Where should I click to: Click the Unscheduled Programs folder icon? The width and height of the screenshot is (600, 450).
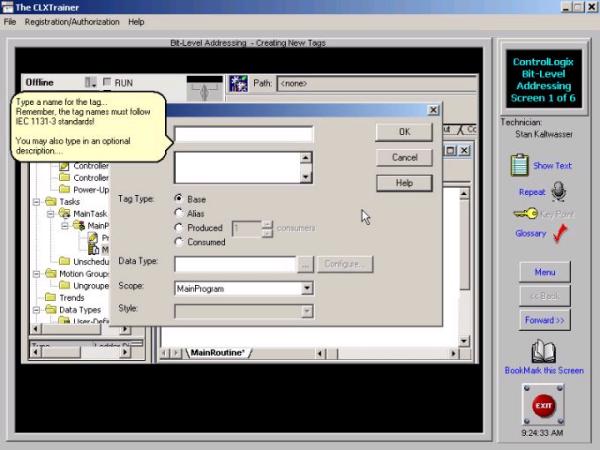coord(65,261)
